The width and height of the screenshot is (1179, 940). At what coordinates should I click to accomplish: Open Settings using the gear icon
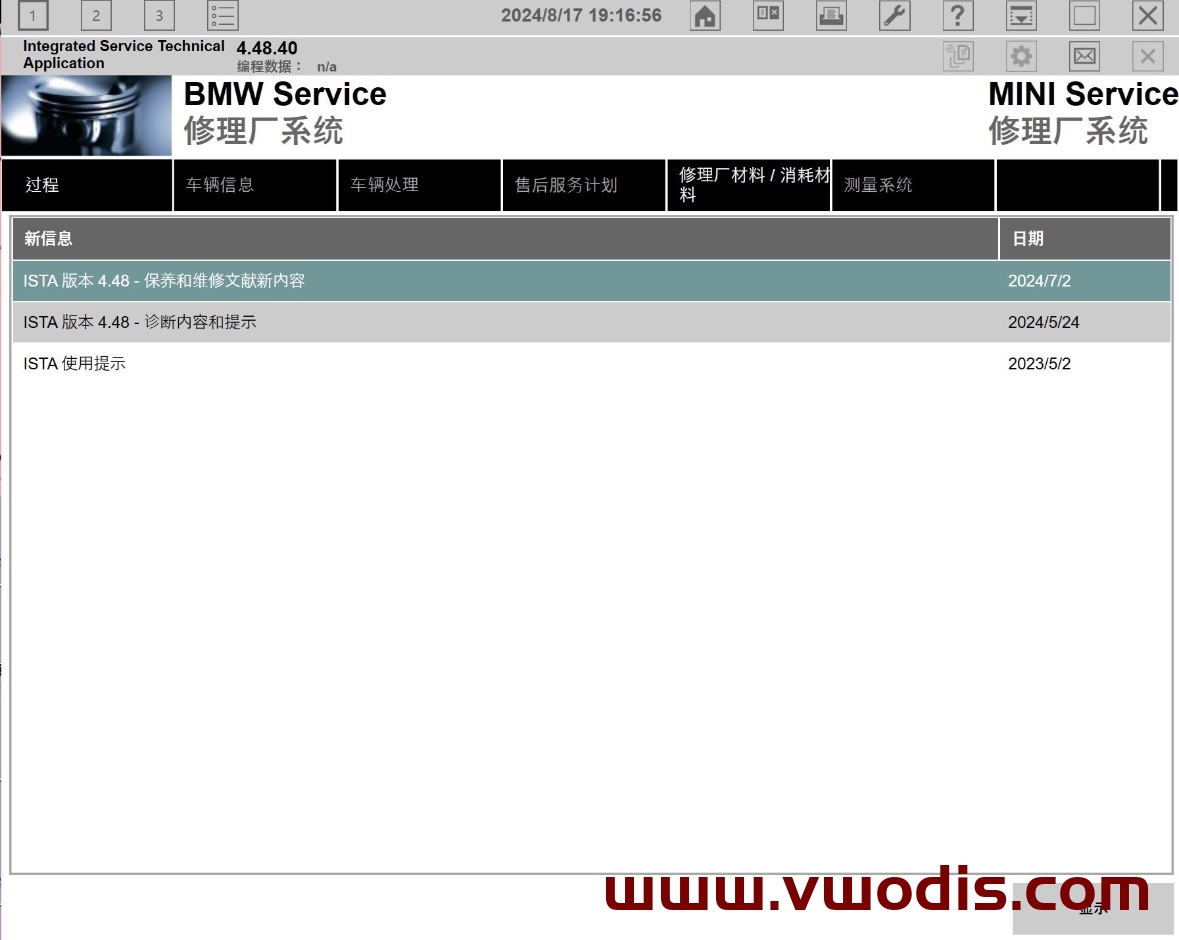[x=1021, y=56]
